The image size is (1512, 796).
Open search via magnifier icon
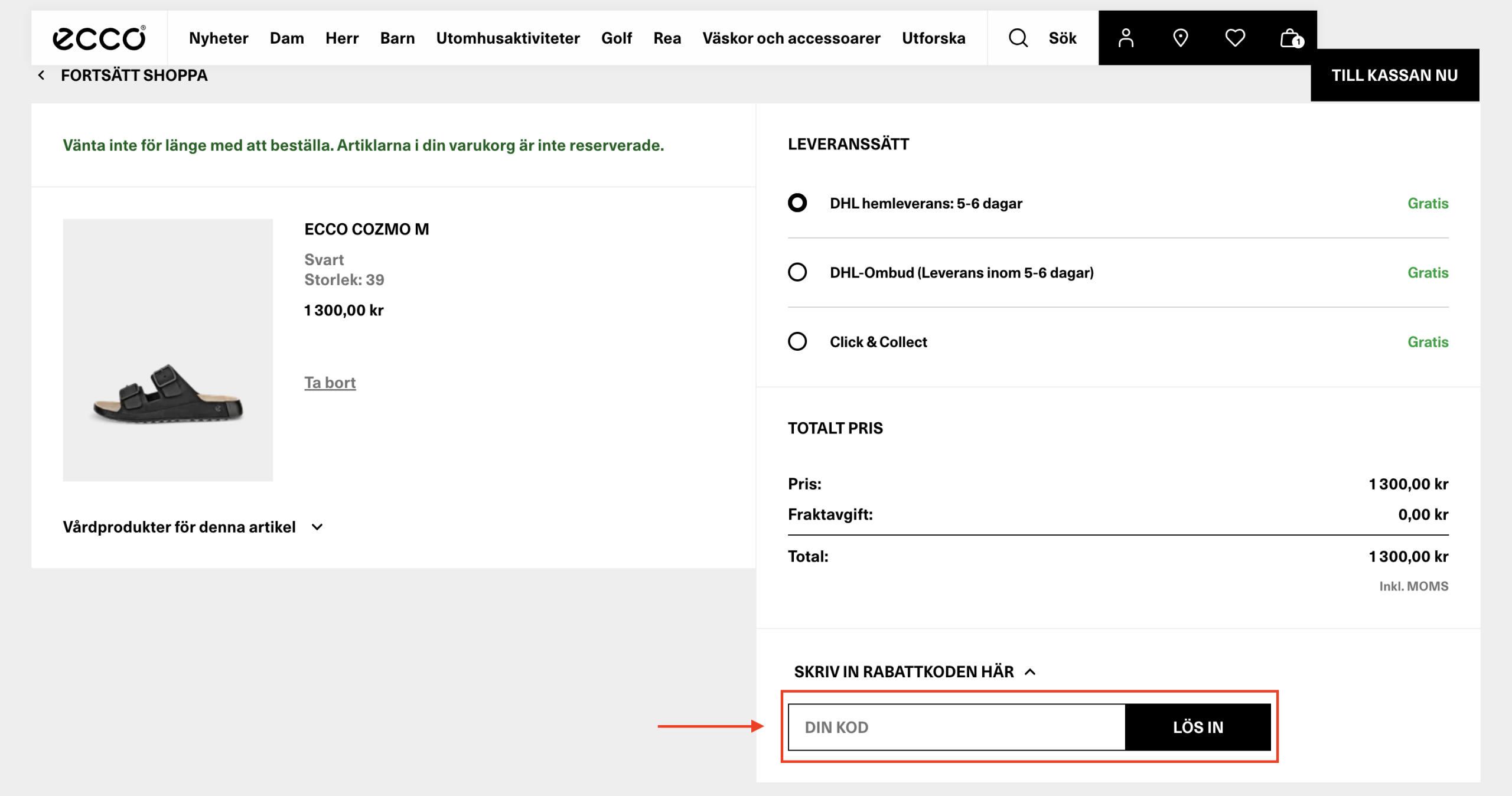coord(1018,38)
